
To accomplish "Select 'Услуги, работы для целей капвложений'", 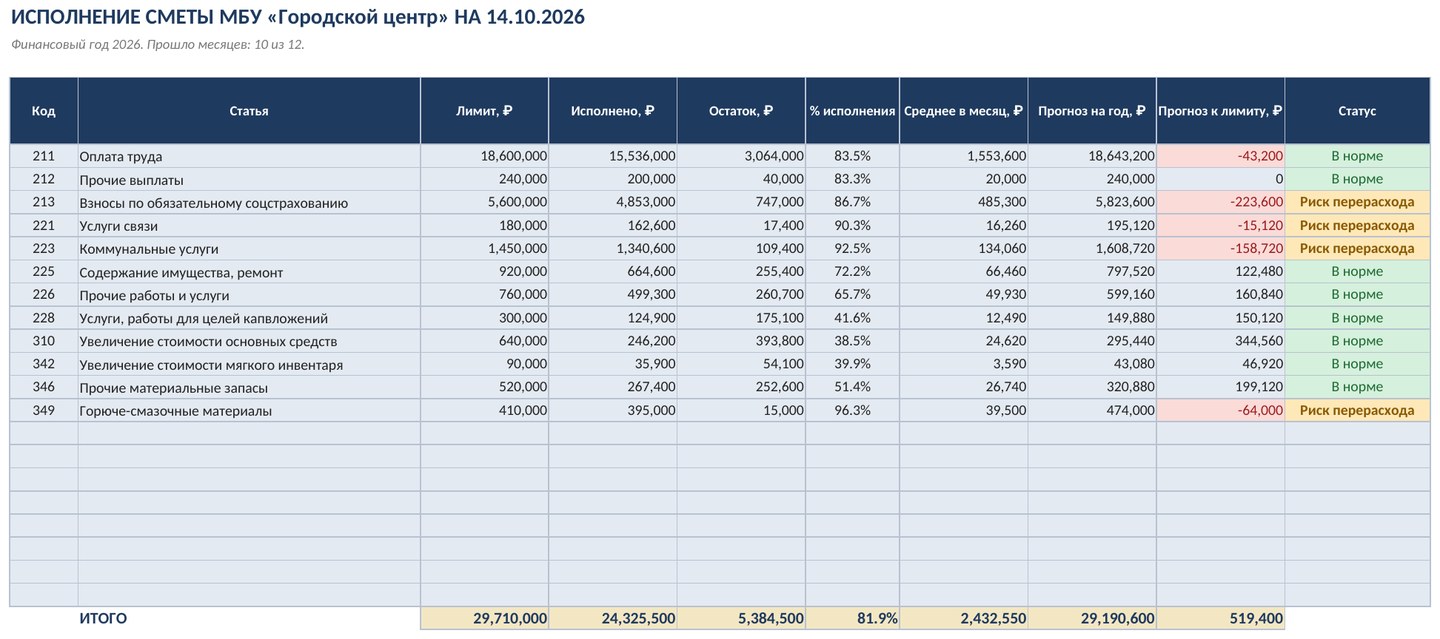I will pyautogui.click(x=249, y=317).
